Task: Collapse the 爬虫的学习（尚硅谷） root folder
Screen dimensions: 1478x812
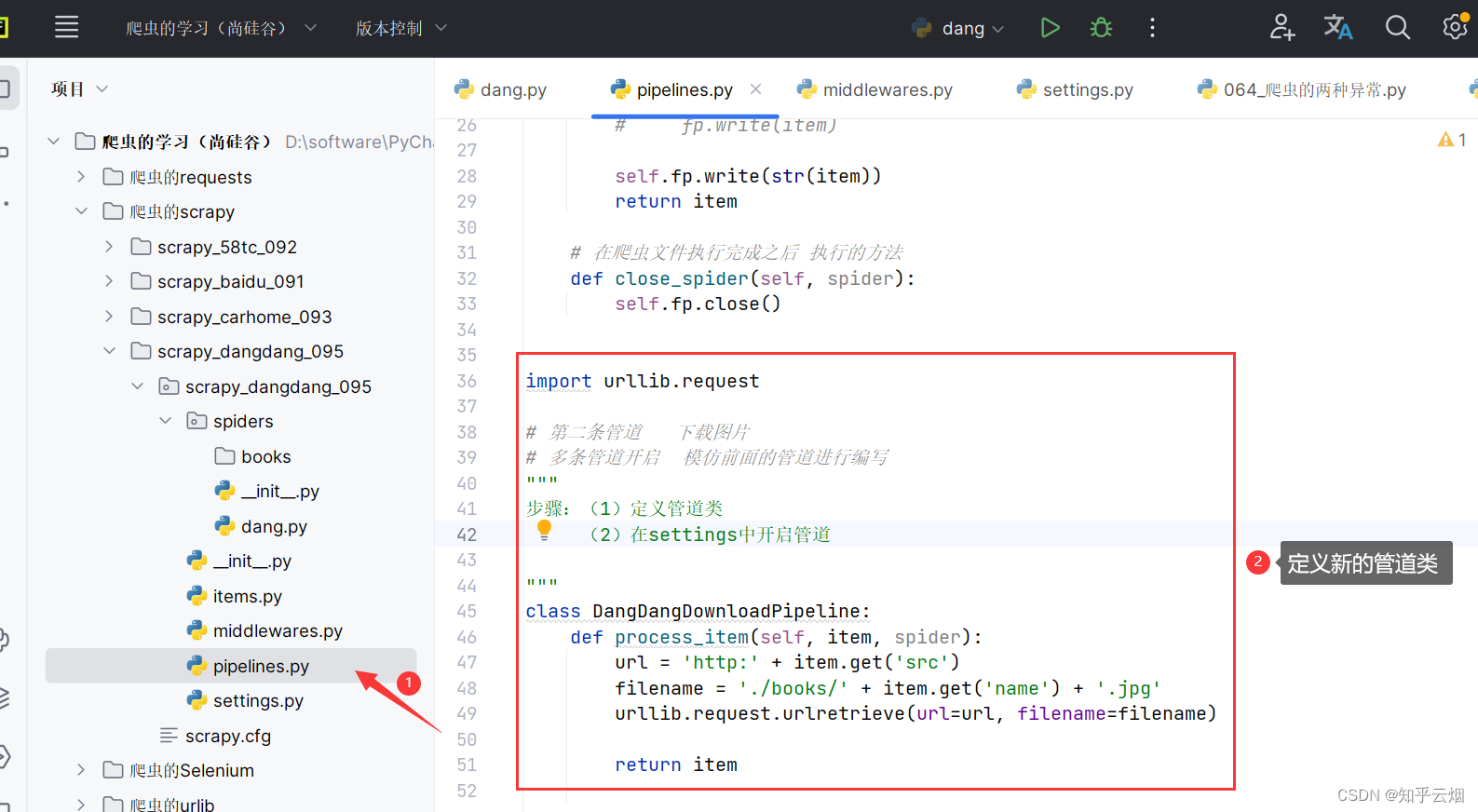Action: tap(54, 142)
